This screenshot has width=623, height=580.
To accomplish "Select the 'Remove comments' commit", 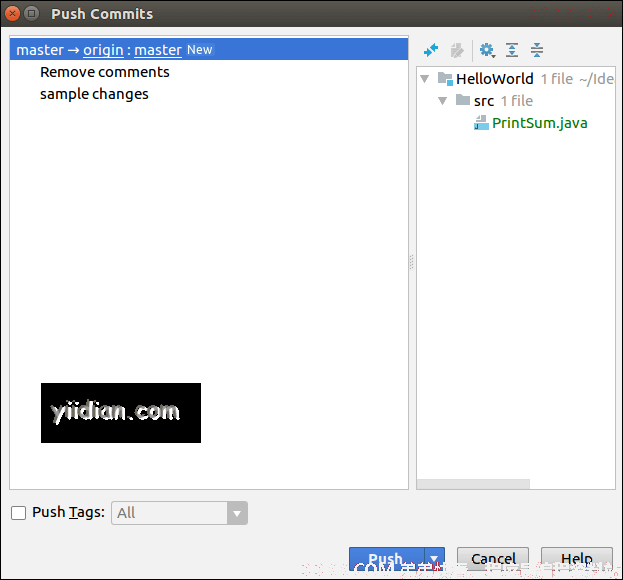I will tap(105, 72).
